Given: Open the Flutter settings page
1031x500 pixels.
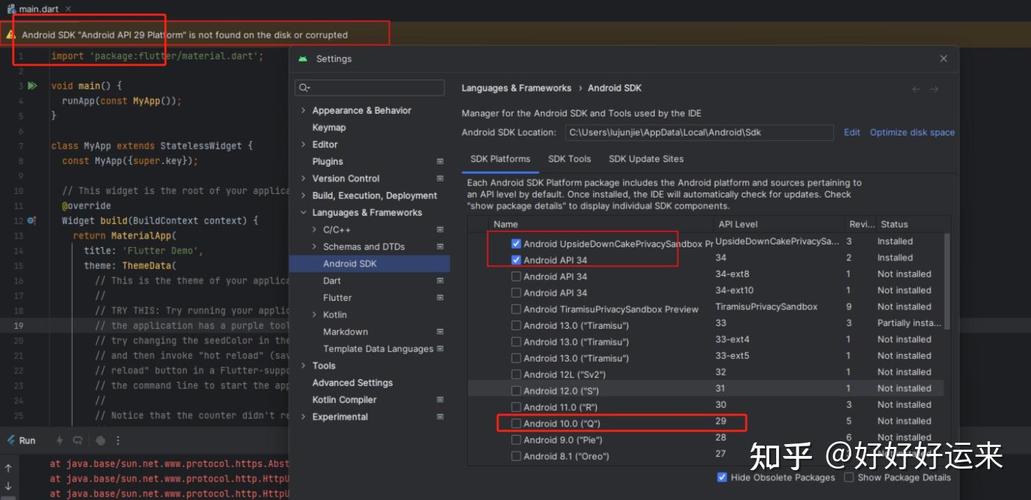Looking at the screenshot, I should coord(337,298).
